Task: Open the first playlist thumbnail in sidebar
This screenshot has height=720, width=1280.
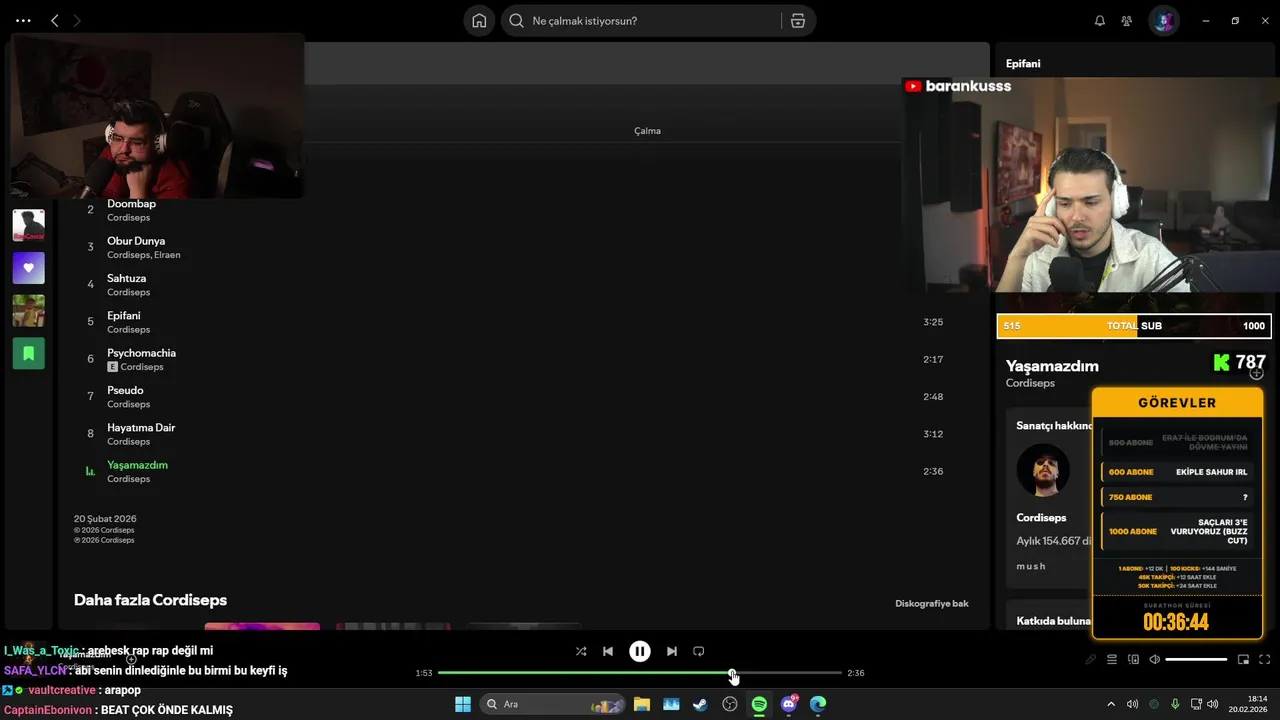Action: tap(28, 225)
